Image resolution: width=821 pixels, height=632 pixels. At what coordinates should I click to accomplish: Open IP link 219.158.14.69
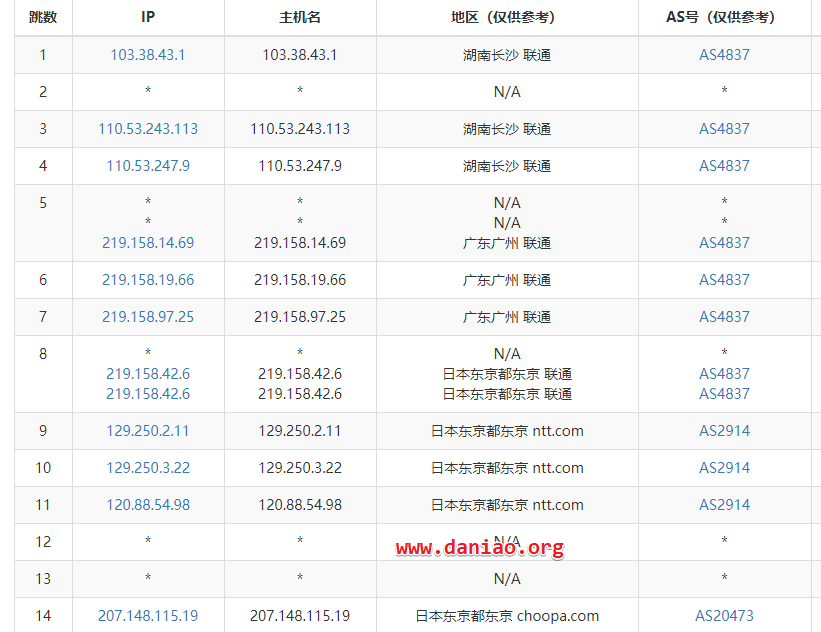148,243
